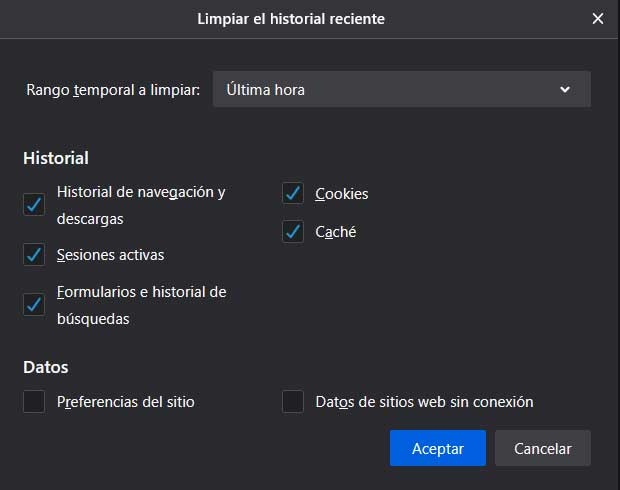Disable the Sesiones activas checkbox
Image resolution: width=620 pixels, height=490 pixels.
(x=34, y=254)
